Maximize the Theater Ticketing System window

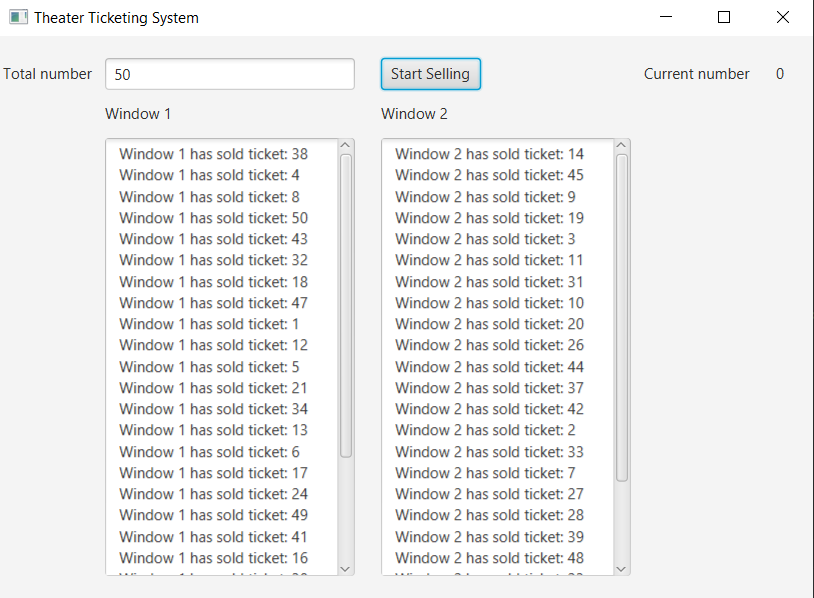[724, 17]
